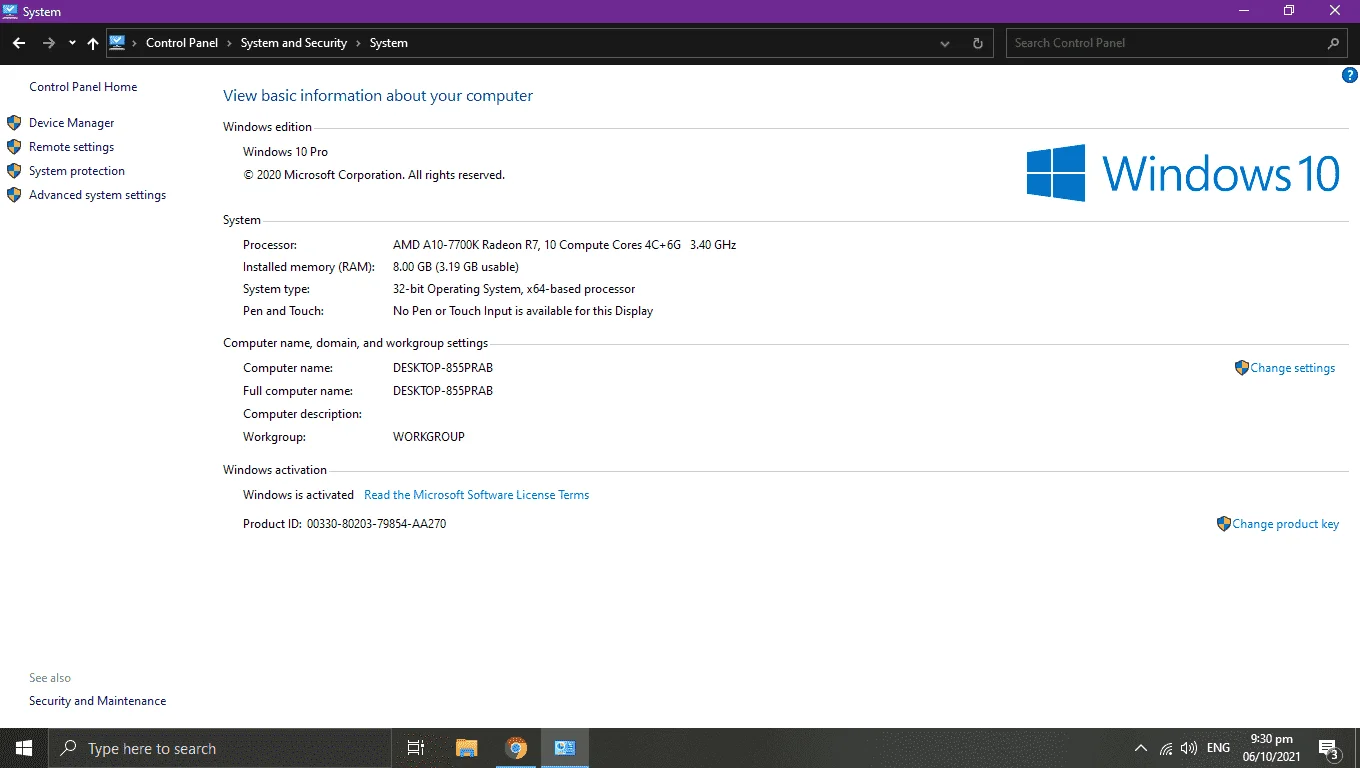The image size is (1360, 768).
Task: Click Change settings for computer name
Action: click(x=1293, y=368)
